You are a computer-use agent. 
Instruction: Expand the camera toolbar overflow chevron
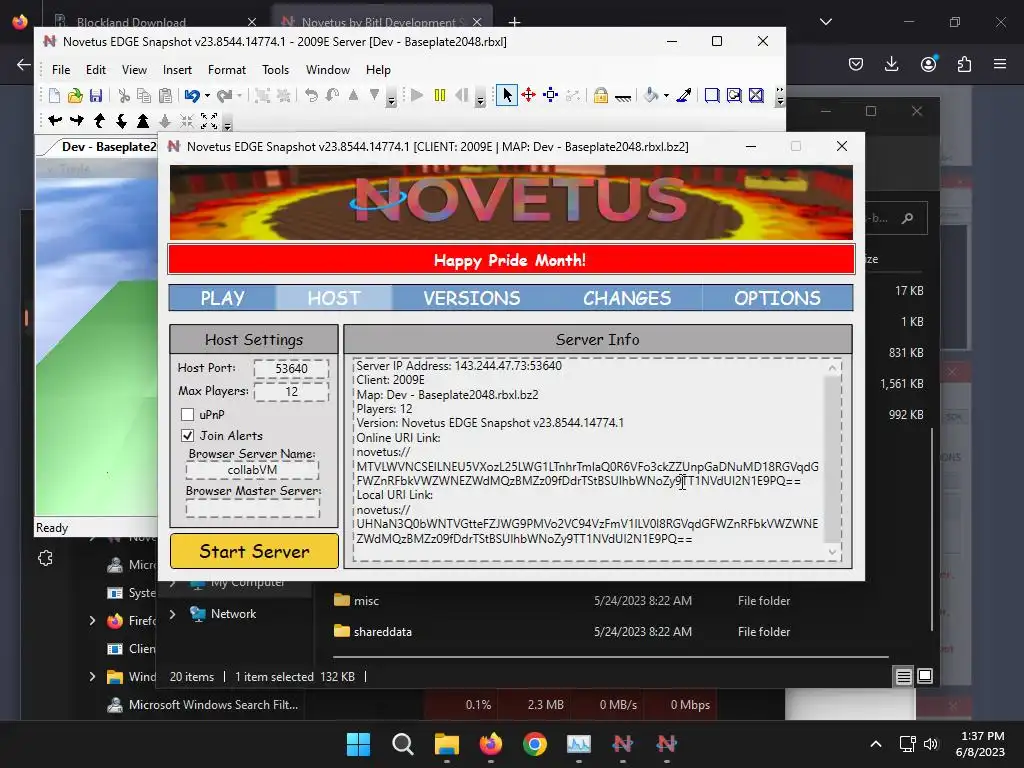[x=227, y=124]
